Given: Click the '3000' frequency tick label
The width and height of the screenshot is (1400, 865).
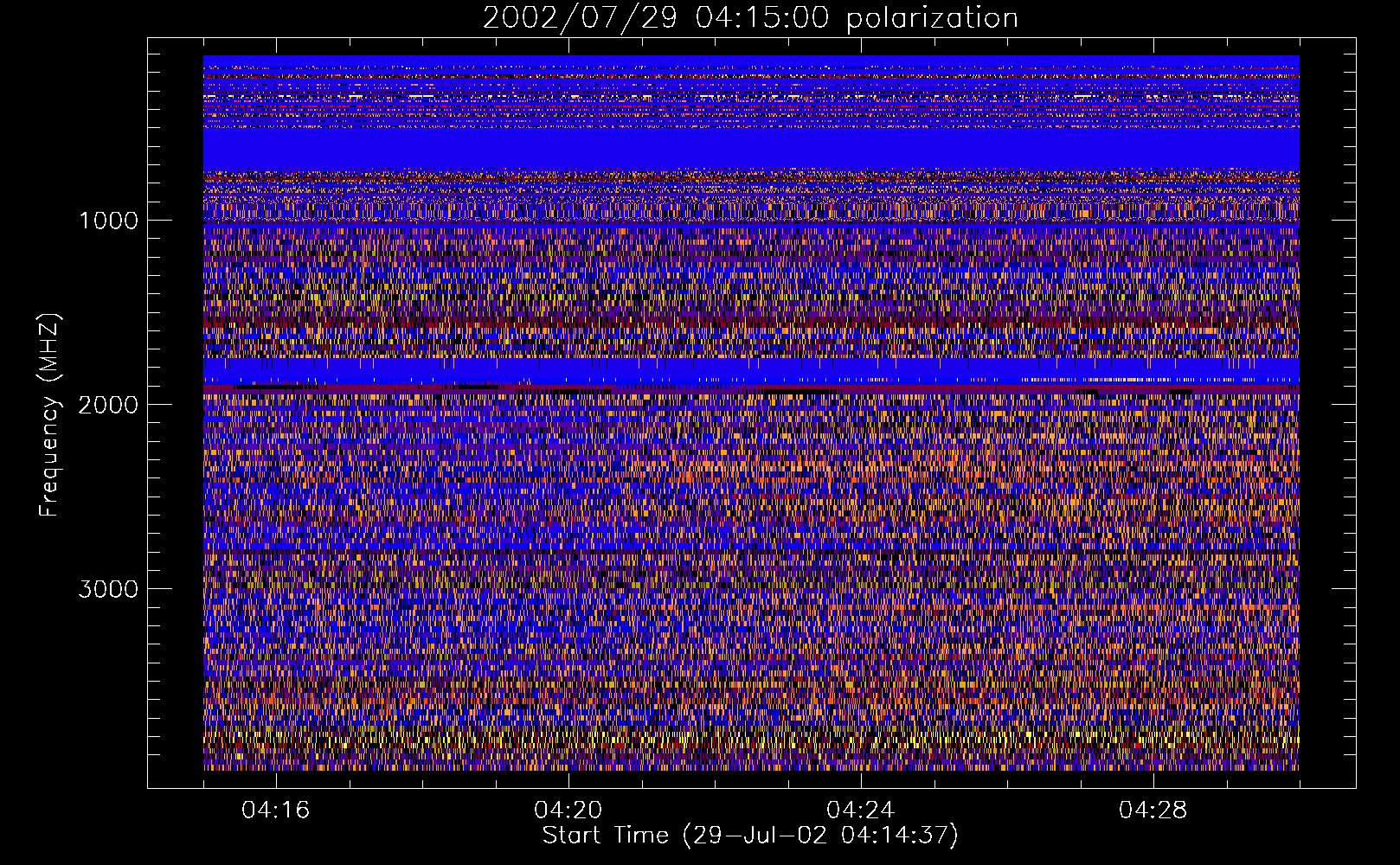Looking at the screenshot, I should 108,589.
